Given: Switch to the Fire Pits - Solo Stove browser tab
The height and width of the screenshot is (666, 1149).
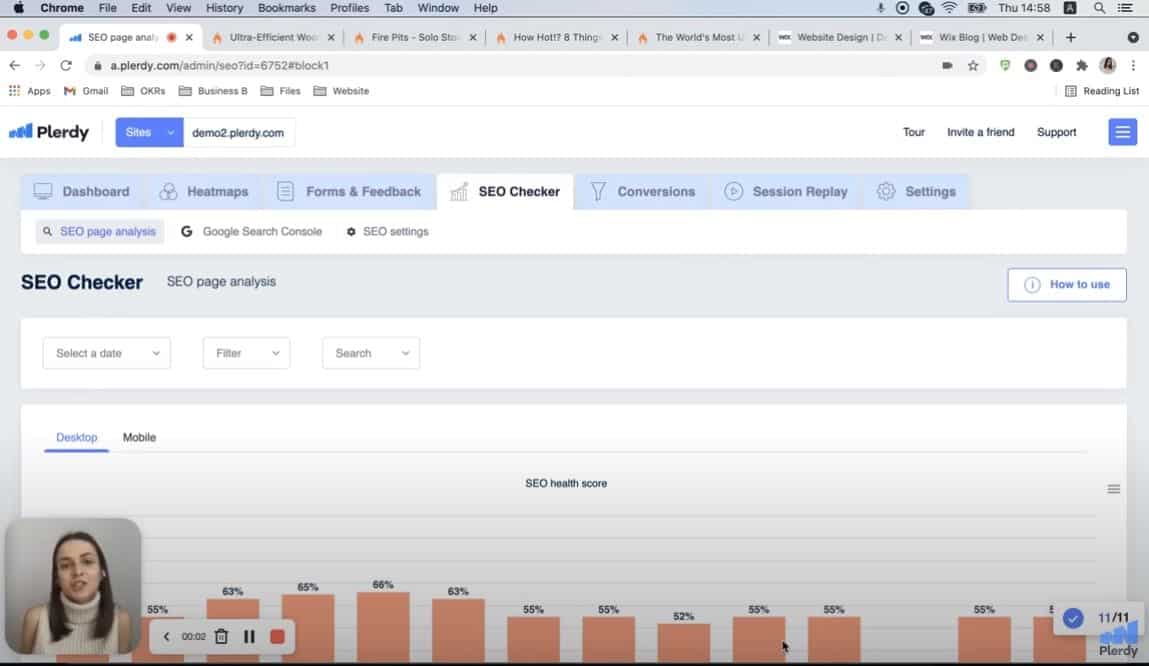Looking at the screenshot, I should tap(415, 37).
